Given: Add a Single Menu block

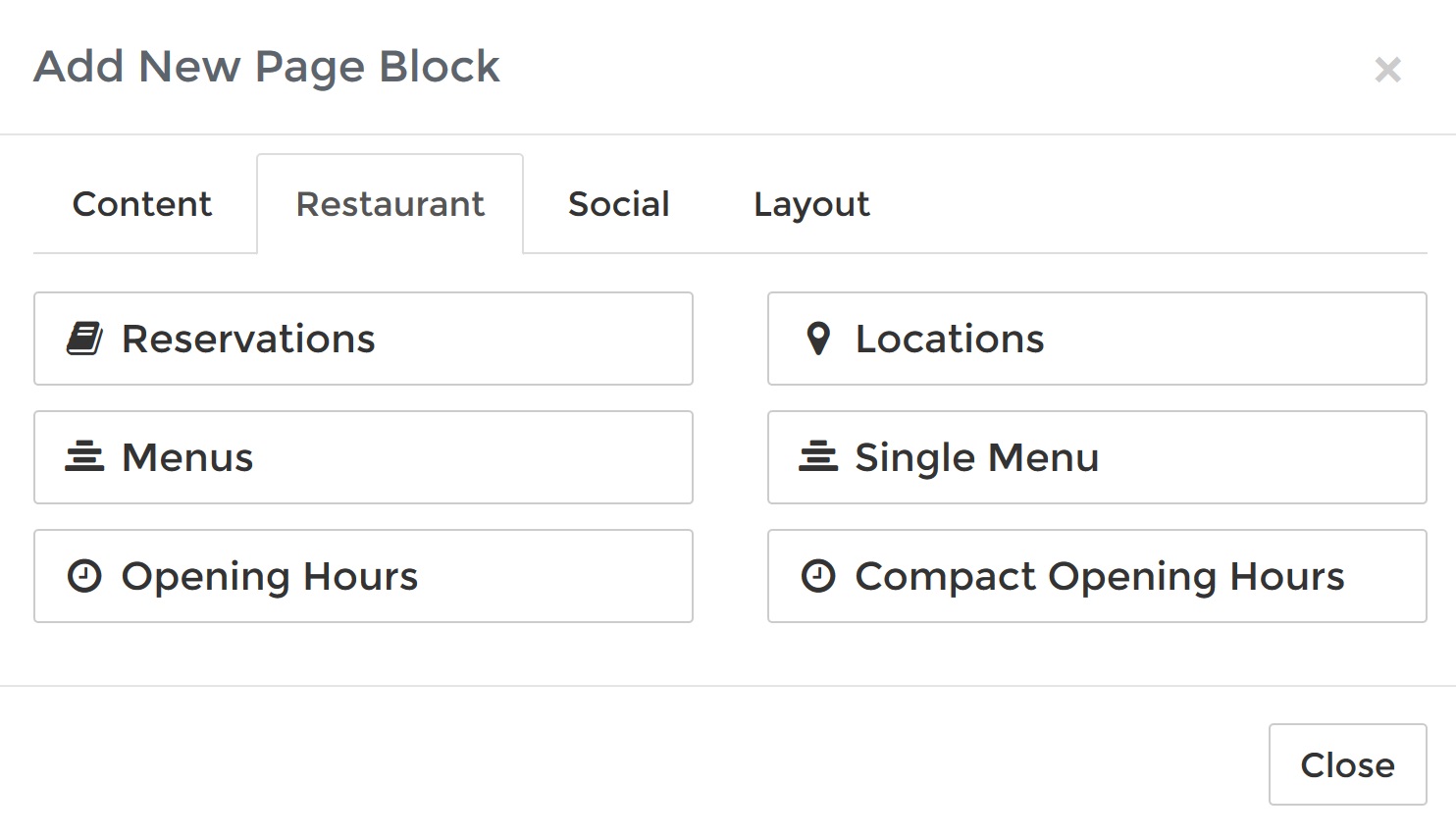Looking at the screenshot, I should click(x=1097, y=457).
